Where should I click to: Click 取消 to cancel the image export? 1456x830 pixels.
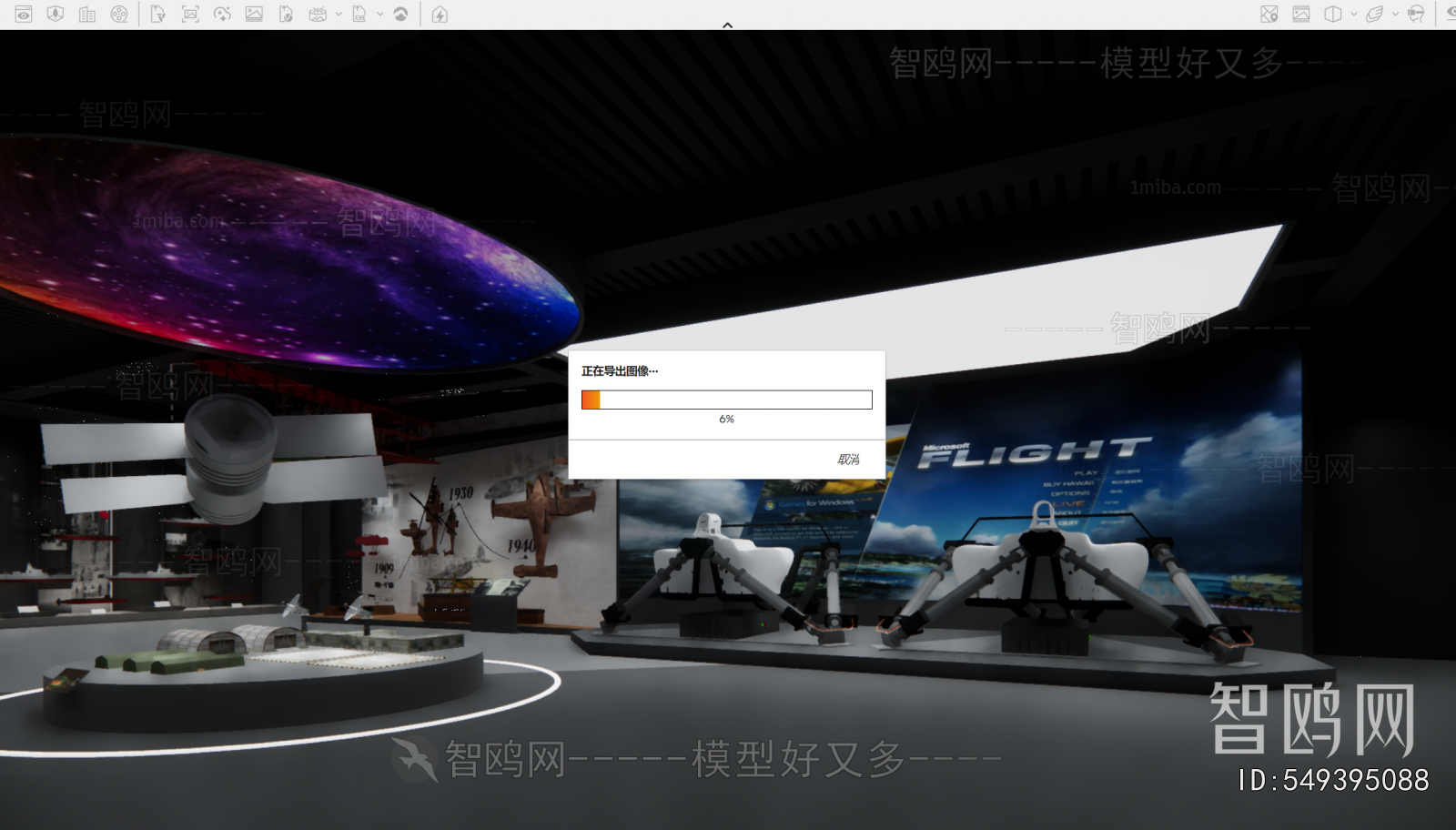(x=848, y=460)
